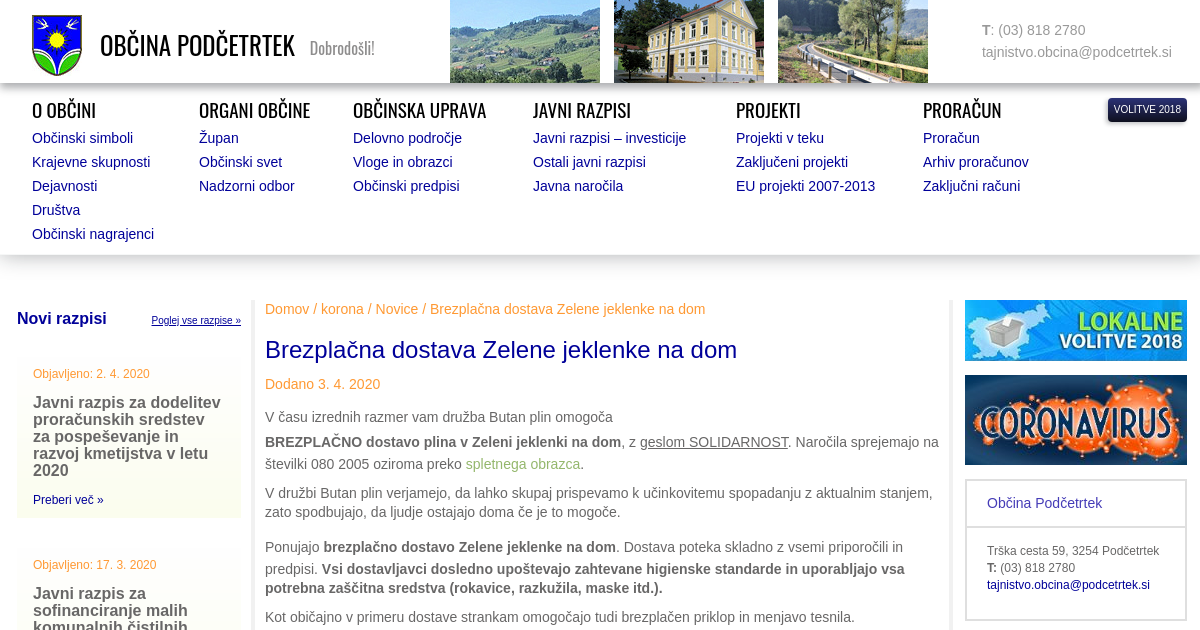The image size is (1200, 630).
Task: Open the Občina Podčetrtek sidebar heading link
Action: click(1044, 503)
